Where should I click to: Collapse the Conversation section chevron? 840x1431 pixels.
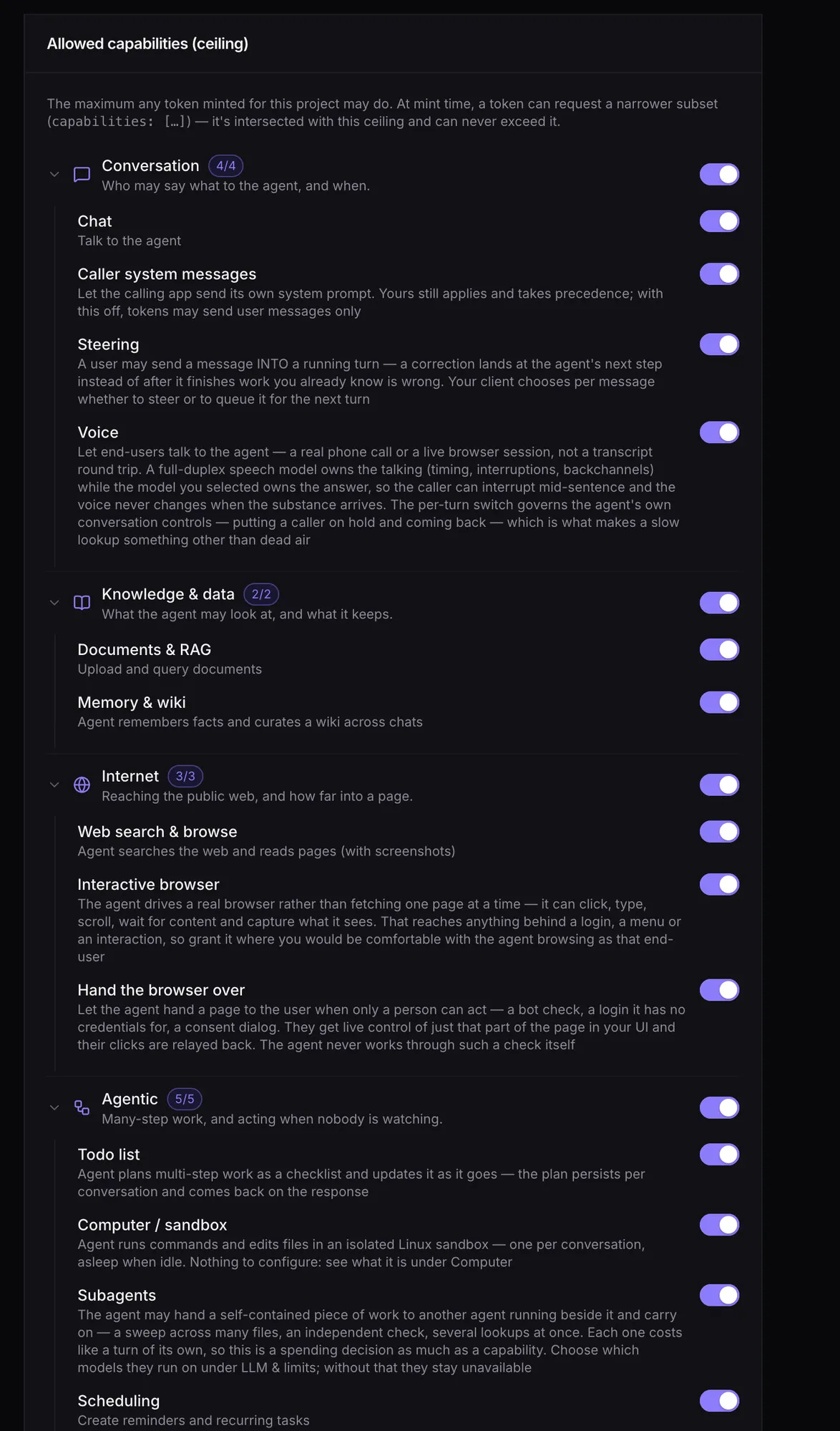click(x=54, y=175)
